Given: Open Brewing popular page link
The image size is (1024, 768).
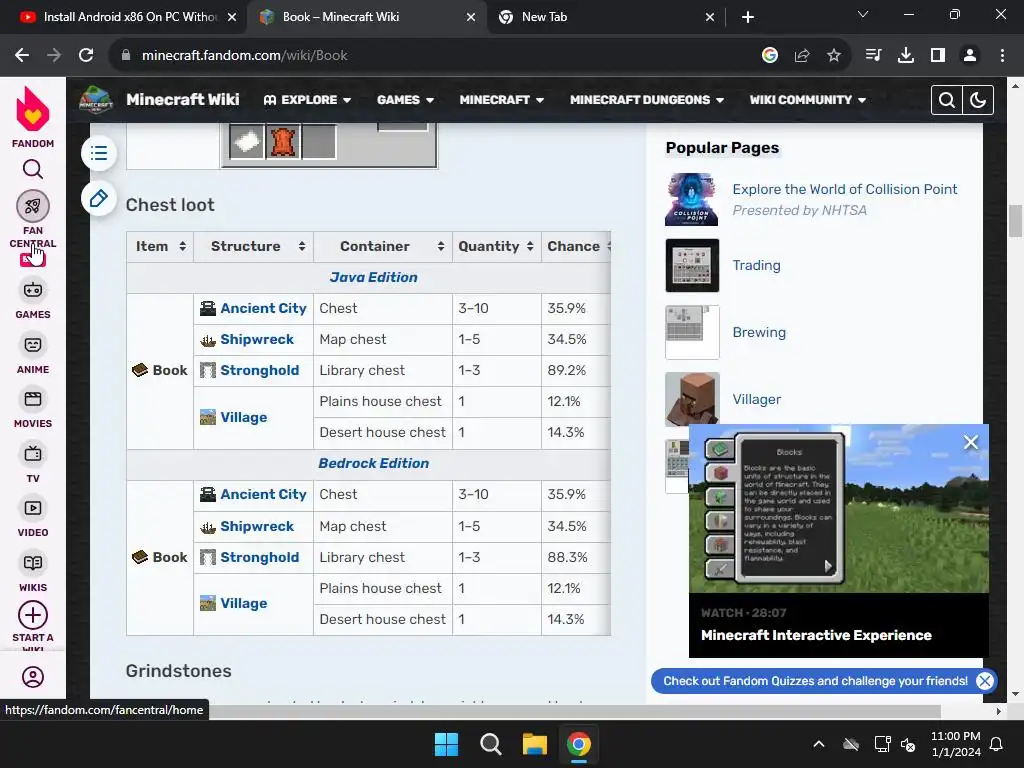Looking at the screenshot, I should (759, 332).
